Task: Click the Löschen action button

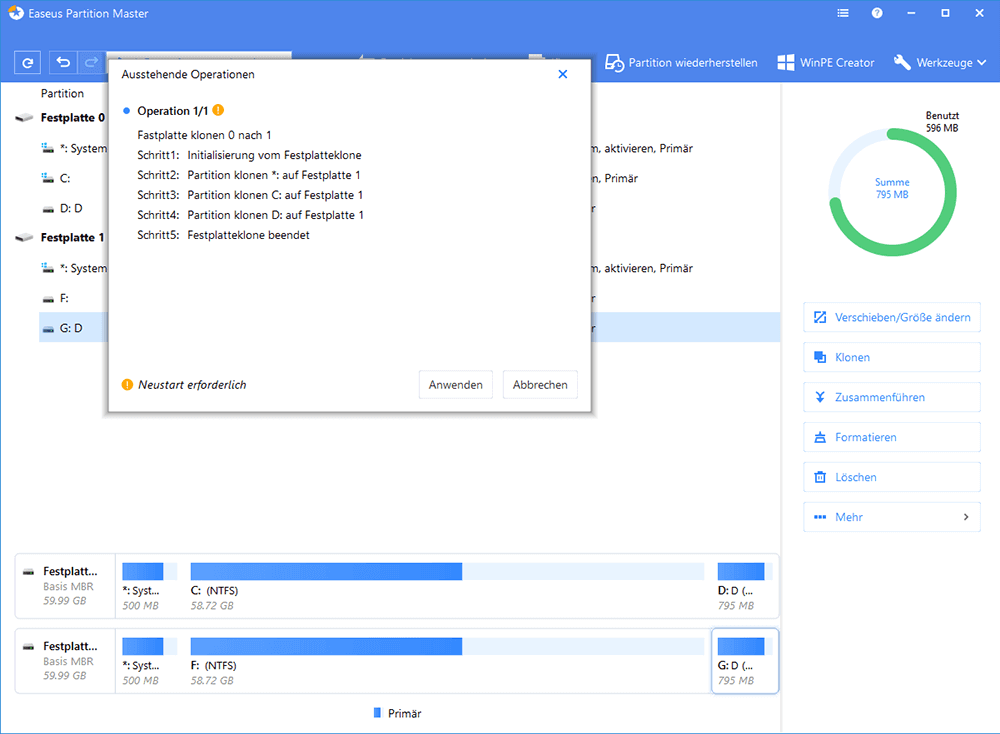Action: pyautogui.click(x=892, y=477)
